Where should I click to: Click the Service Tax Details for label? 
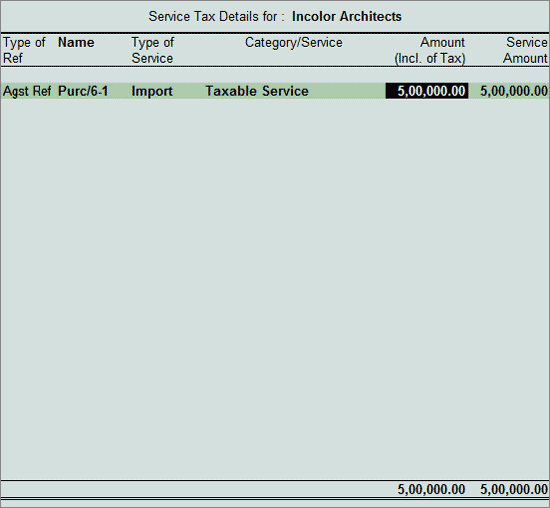(x=216, y=16)
